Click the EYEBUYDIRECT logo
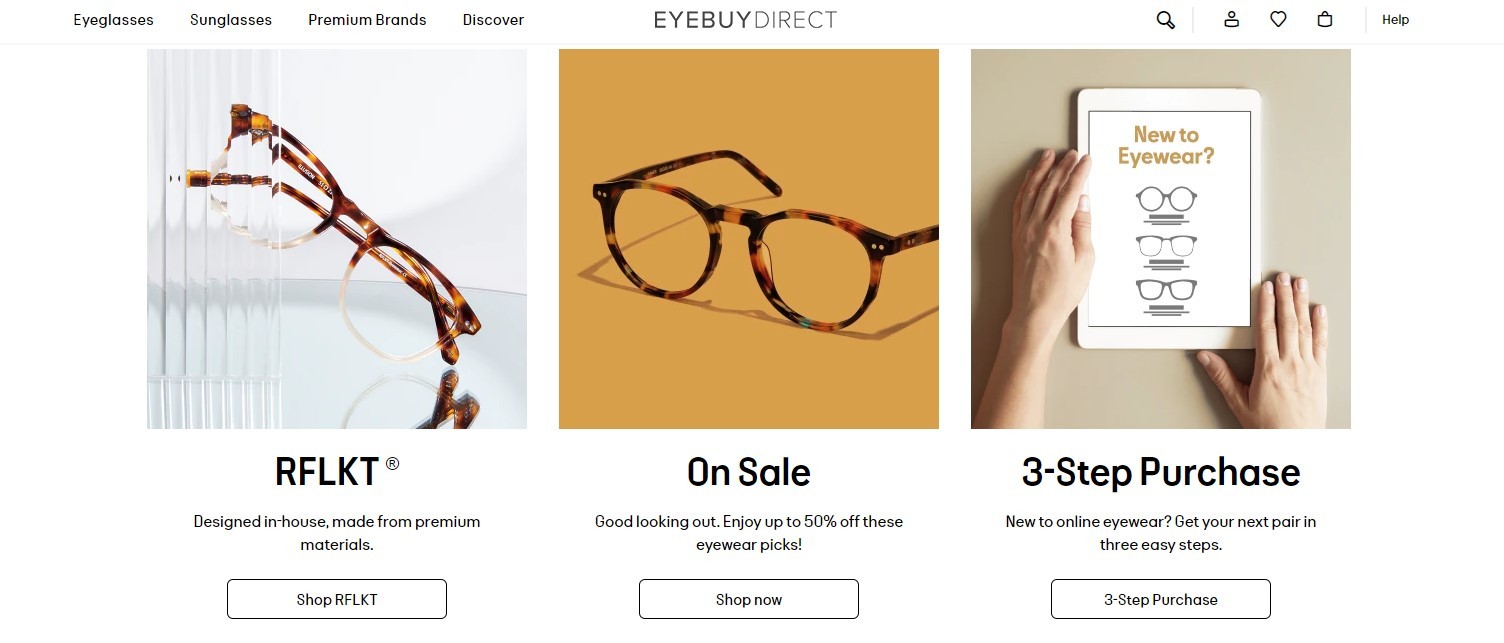The width and height of the screenshot is (1504, 643). pyautogui.click(x=745, y=19)
